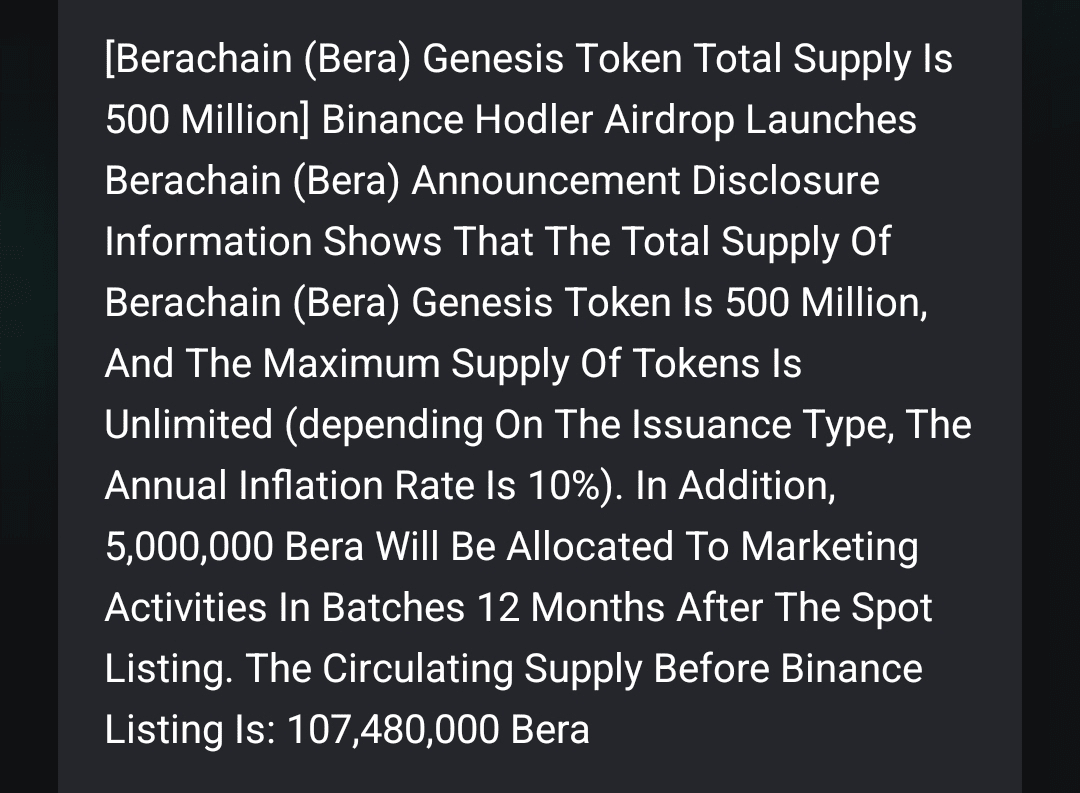Click the word "Unlimited"
The width and height of the screenshot is (1080, 793).
tap(188, 425)
